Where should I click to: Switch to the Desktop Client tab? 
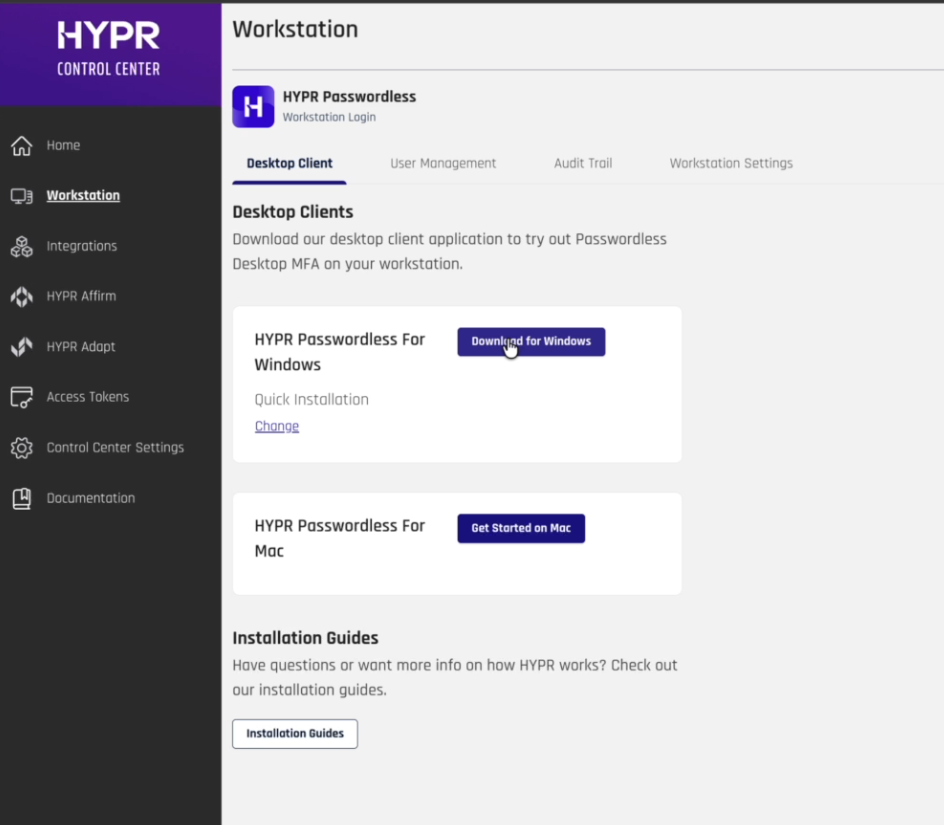click(289, 163)
